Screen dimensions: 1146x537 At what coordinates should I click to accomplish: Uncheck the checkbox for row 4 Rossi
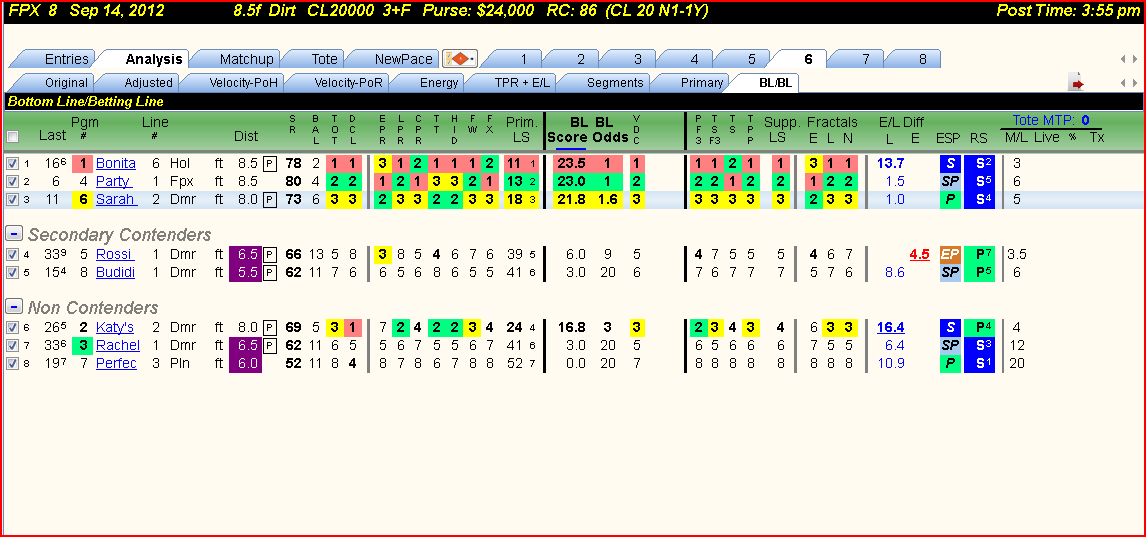[12, 255]
